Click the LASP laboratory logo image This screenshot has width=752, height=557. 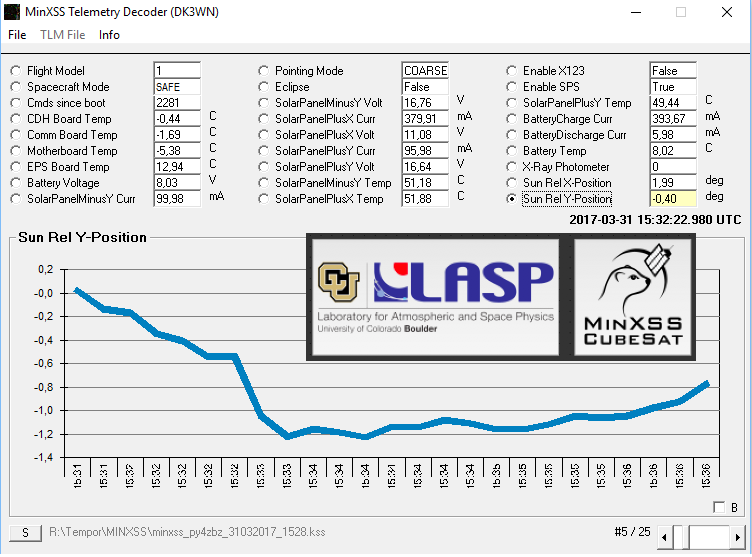435,297
